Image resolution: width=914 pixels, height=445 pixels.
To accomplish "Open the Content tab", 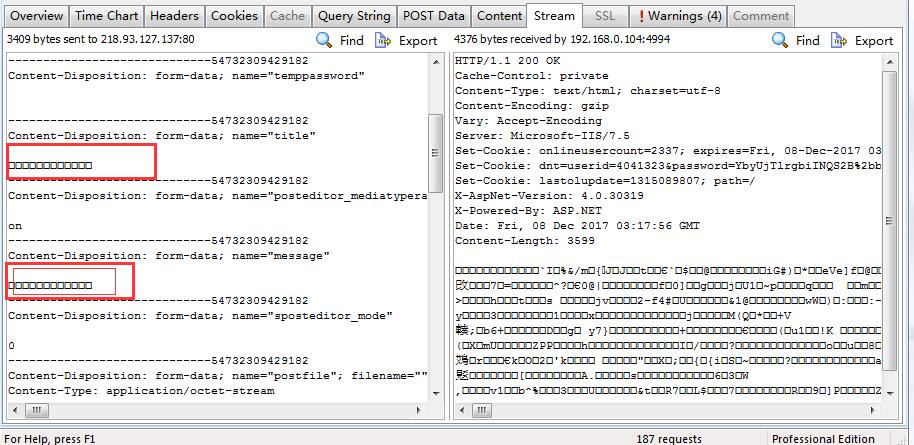I will coord(499,16).
